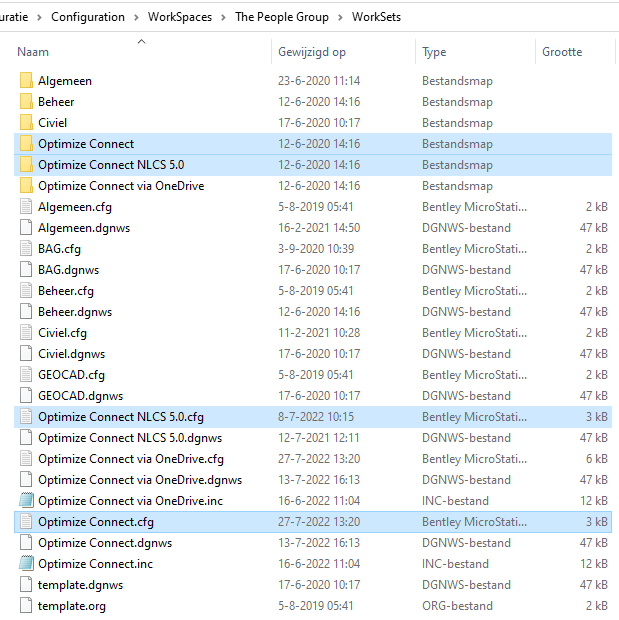Viewport: 619px width, 620px height.
Task: Select the Algemeen folder icon
Action: pyautogui.click(x=26, y=81)
